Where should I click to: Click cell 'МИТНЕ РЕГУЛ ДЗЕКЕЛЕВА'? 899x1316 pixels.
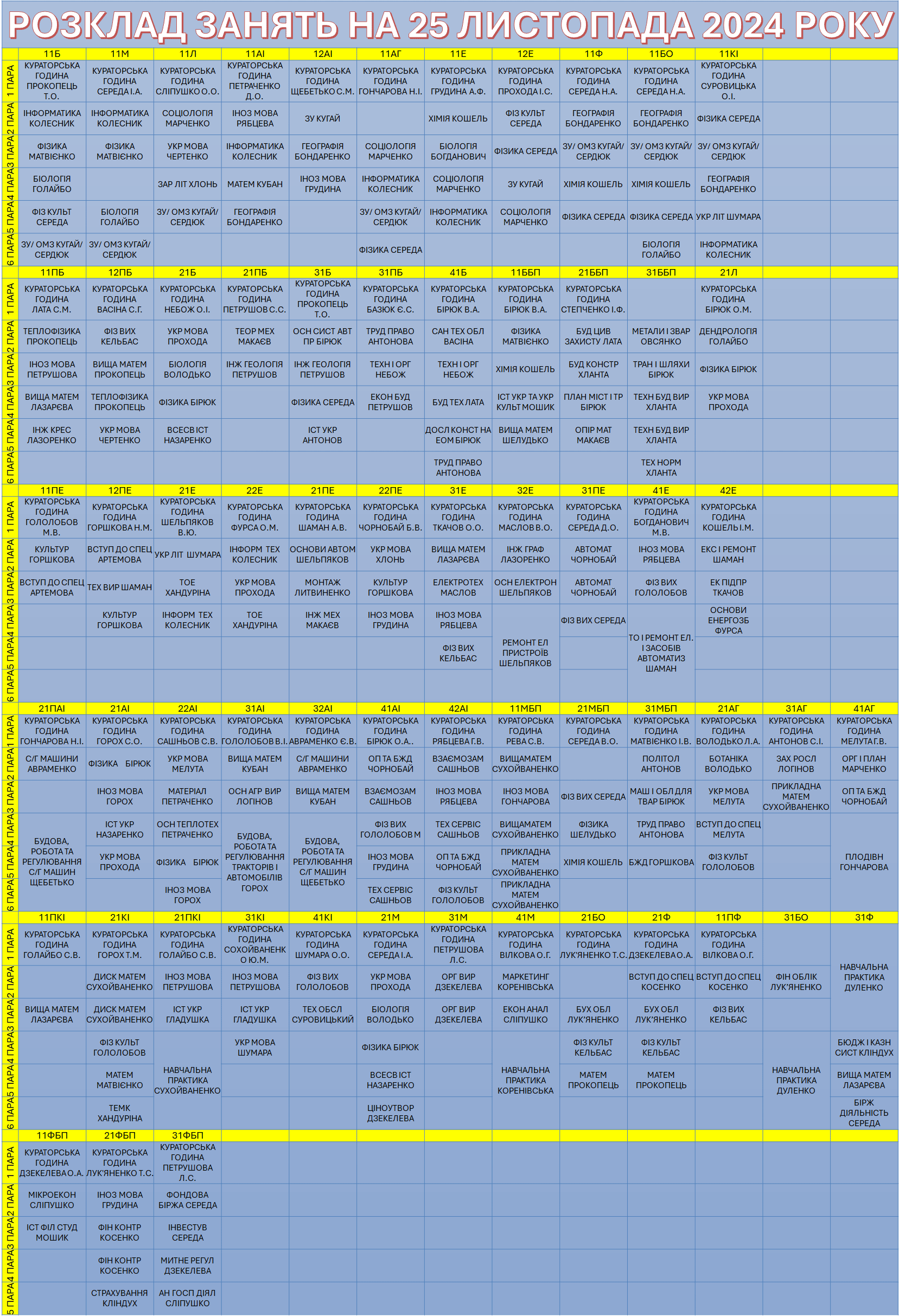[x=188, y=1265]
